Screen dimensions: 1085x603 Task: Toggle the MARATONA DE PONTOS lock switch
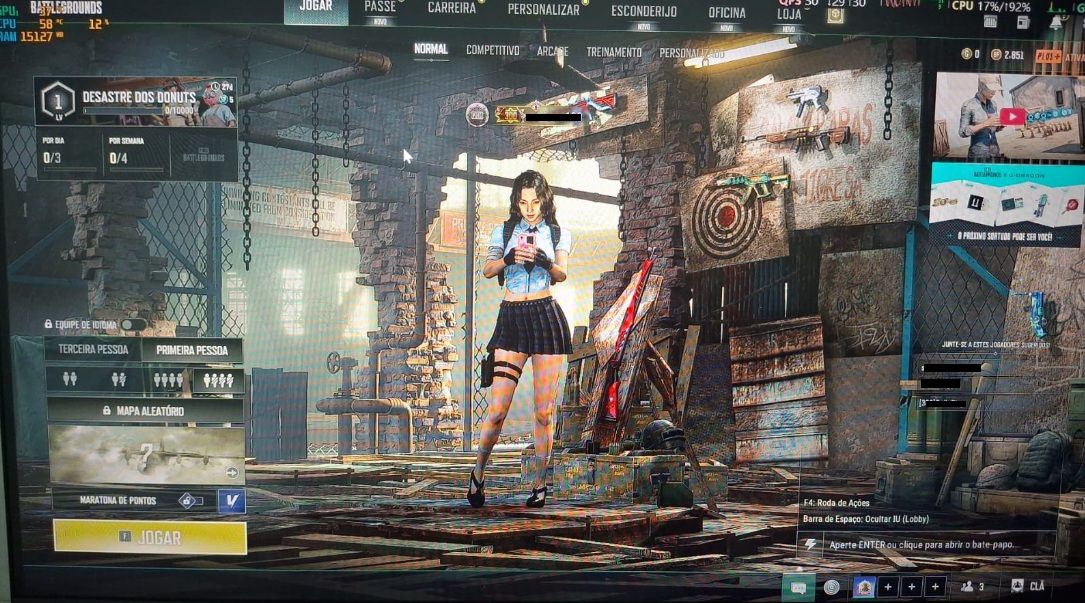point(189,500)
